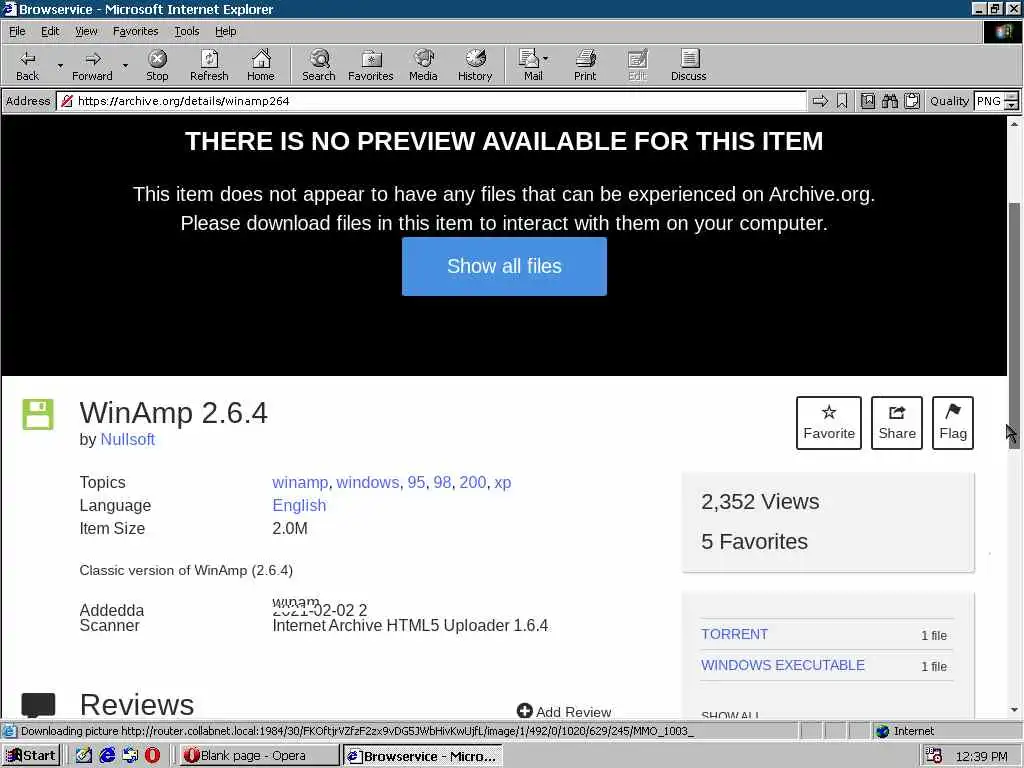Viewport: 1024px width, 768px height.
Task: Open the Mail dropdown arrow
Action: tap(546, 59)
